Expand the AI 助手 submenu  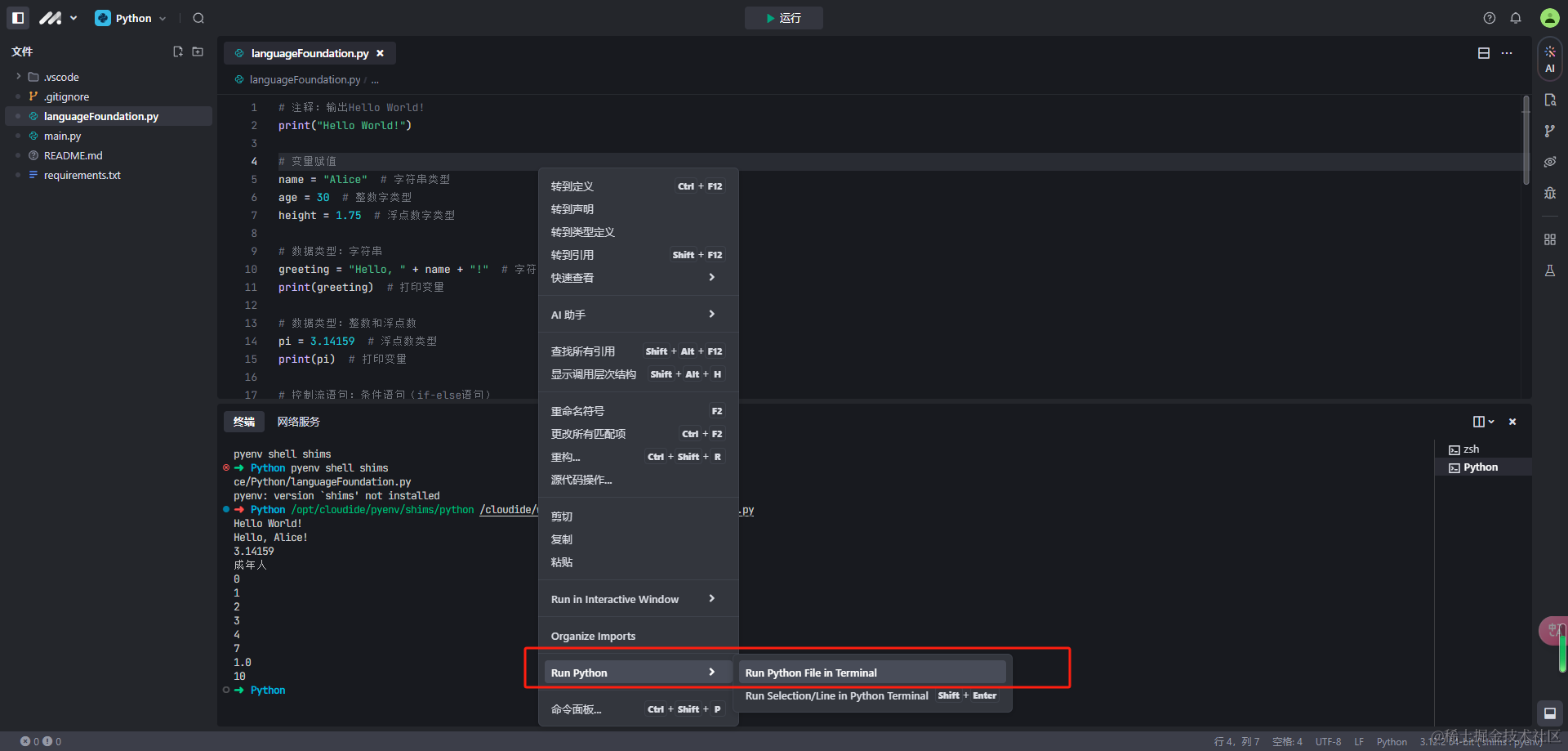pos(638,315)
